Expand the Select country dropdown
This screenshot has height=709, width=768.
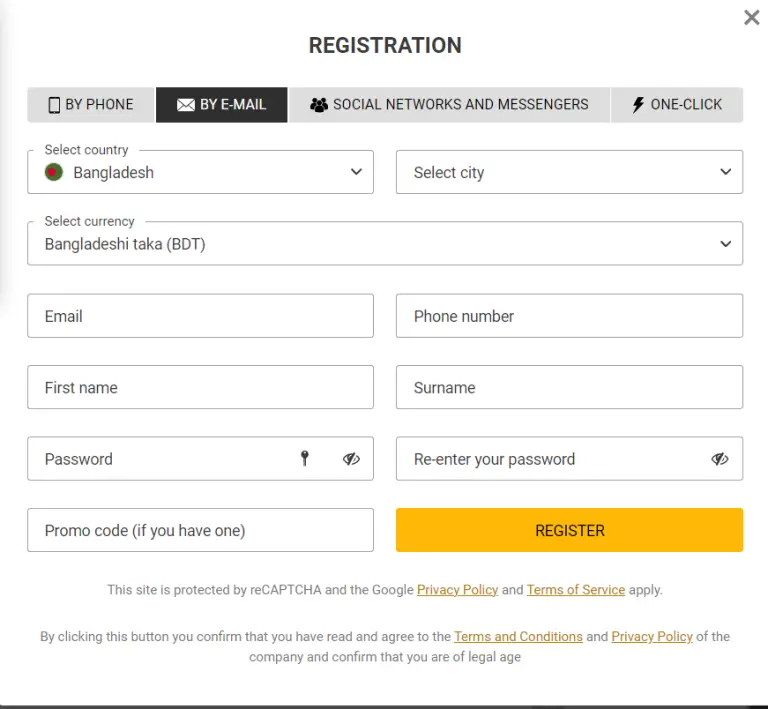coord(200,172)
